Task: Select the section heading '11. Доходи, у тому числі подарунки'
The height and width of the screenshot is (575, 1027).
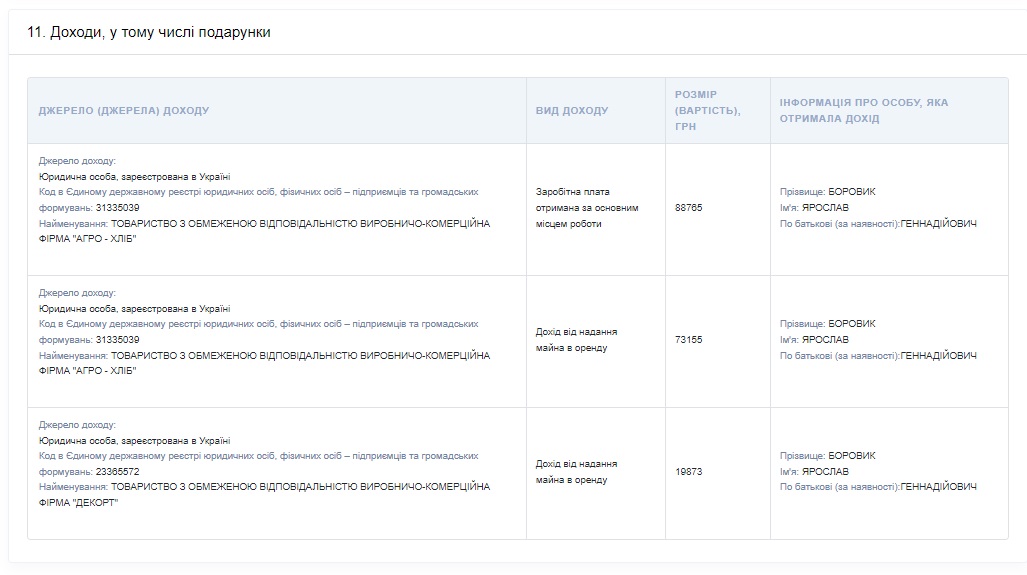Action: tap(149, 32)
